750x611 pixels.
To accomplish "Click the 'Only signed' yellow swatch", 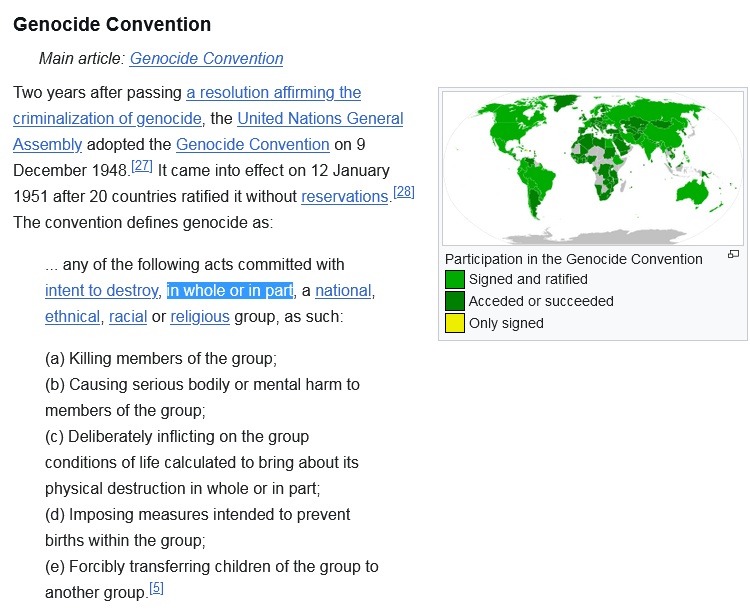I will pos(454,323).
